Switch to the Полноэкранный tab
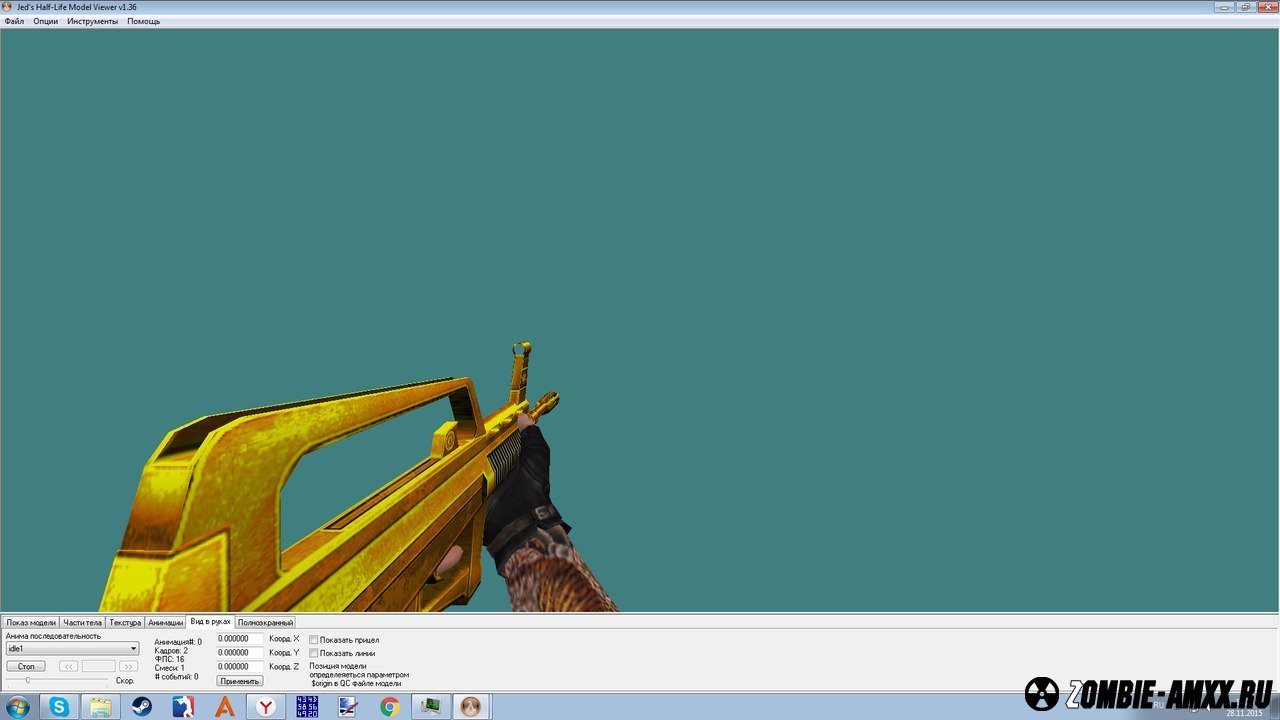The width and height of the screenshot is (1280, 720). [x=265, y=622]
